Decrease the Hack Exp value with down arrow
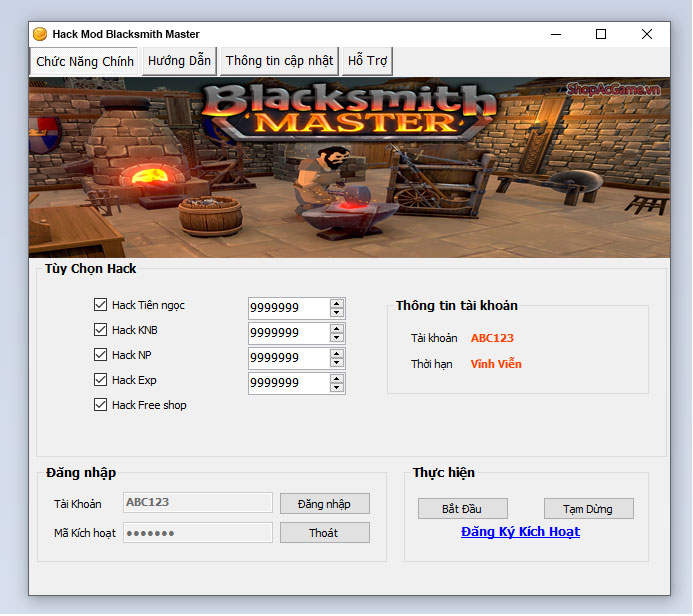Viewport: 693px width, 616px height. coord(337,388)
